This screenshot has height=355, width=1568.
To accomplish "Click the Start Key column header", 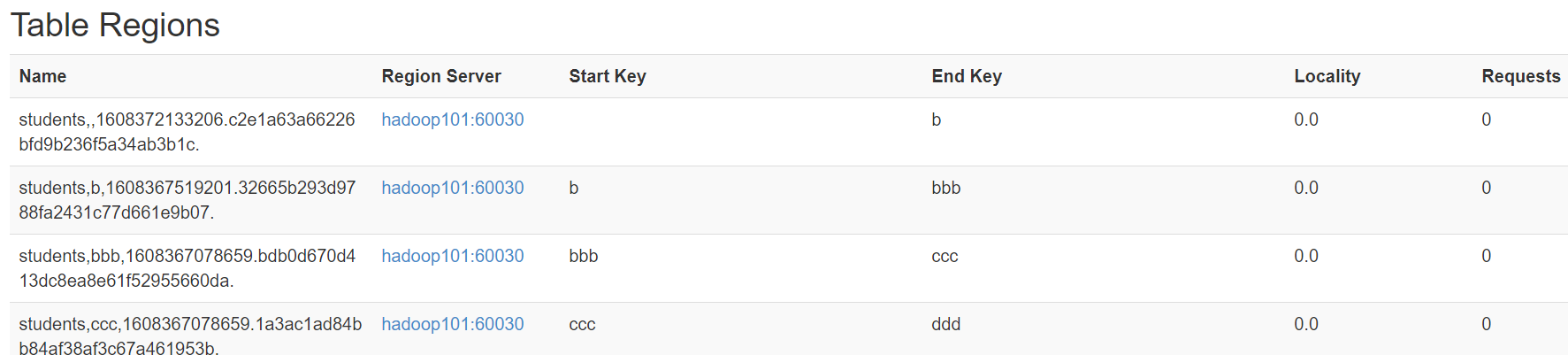I will click(608, 76).
